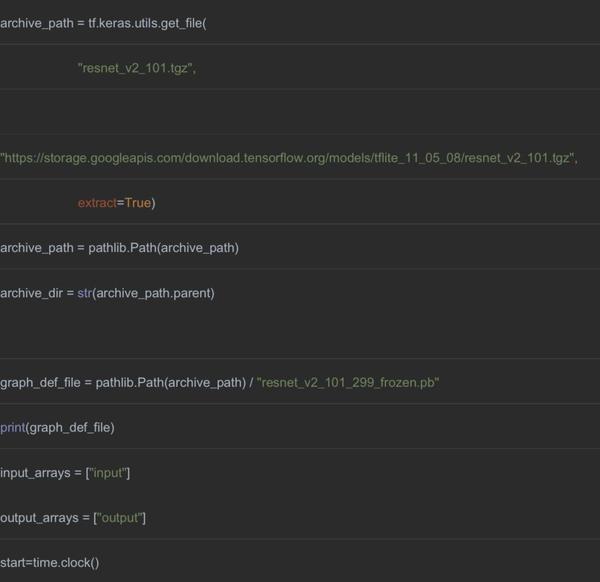Click the tf.keras.utils.get_file call
This screenshot has height=582, width=600.
click(x=147, y=23)
